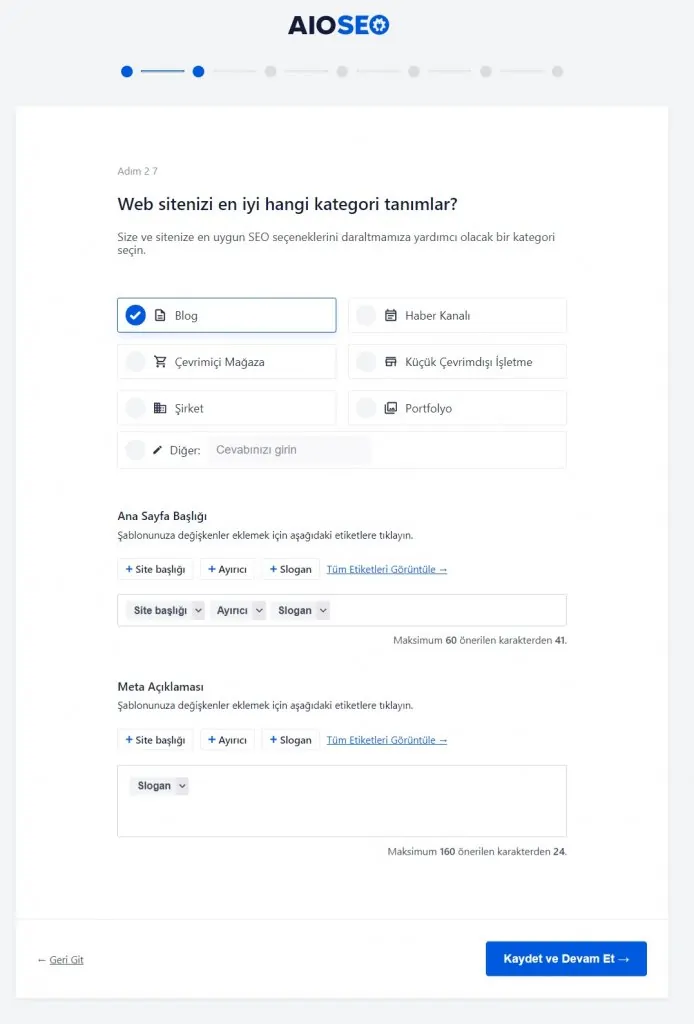
Task: Click the Haber Kanalı calendar icon
Action: (391, 316)
